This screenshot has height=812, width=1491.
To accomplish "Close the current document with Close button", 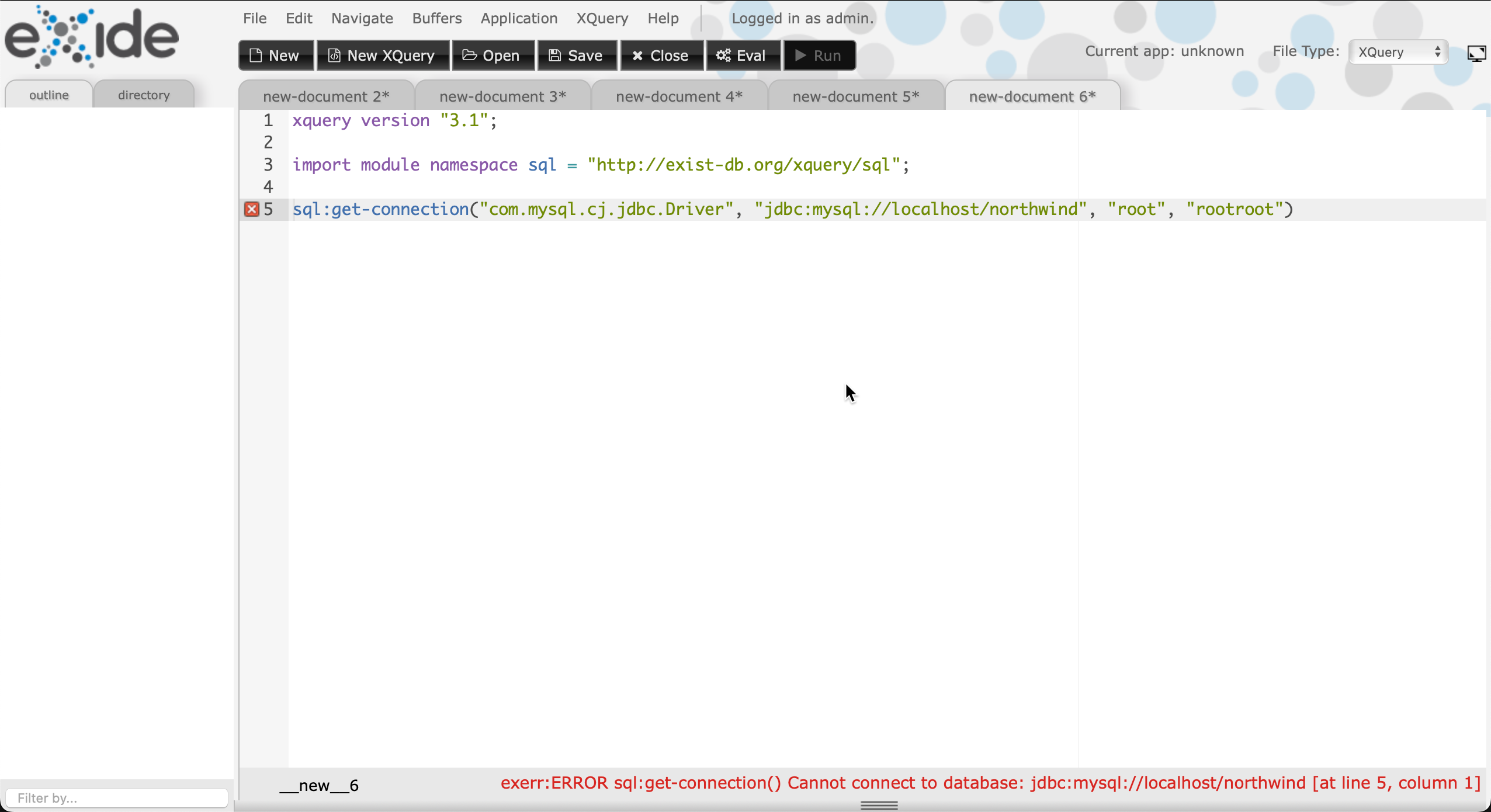I will (661, 55).
